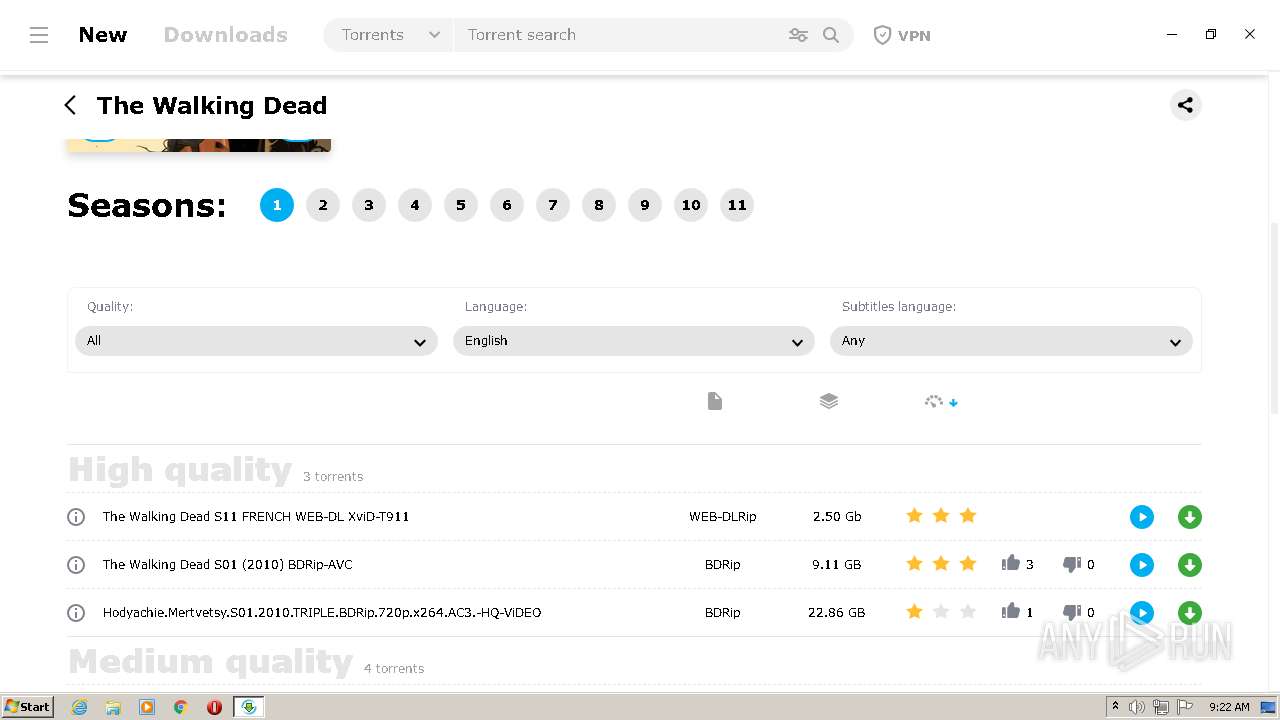This screenshot has width=1280, height=720.
Task: Open The Walking Dead S01 (2010) BDRip-AVC
Action: coord(228,565)
